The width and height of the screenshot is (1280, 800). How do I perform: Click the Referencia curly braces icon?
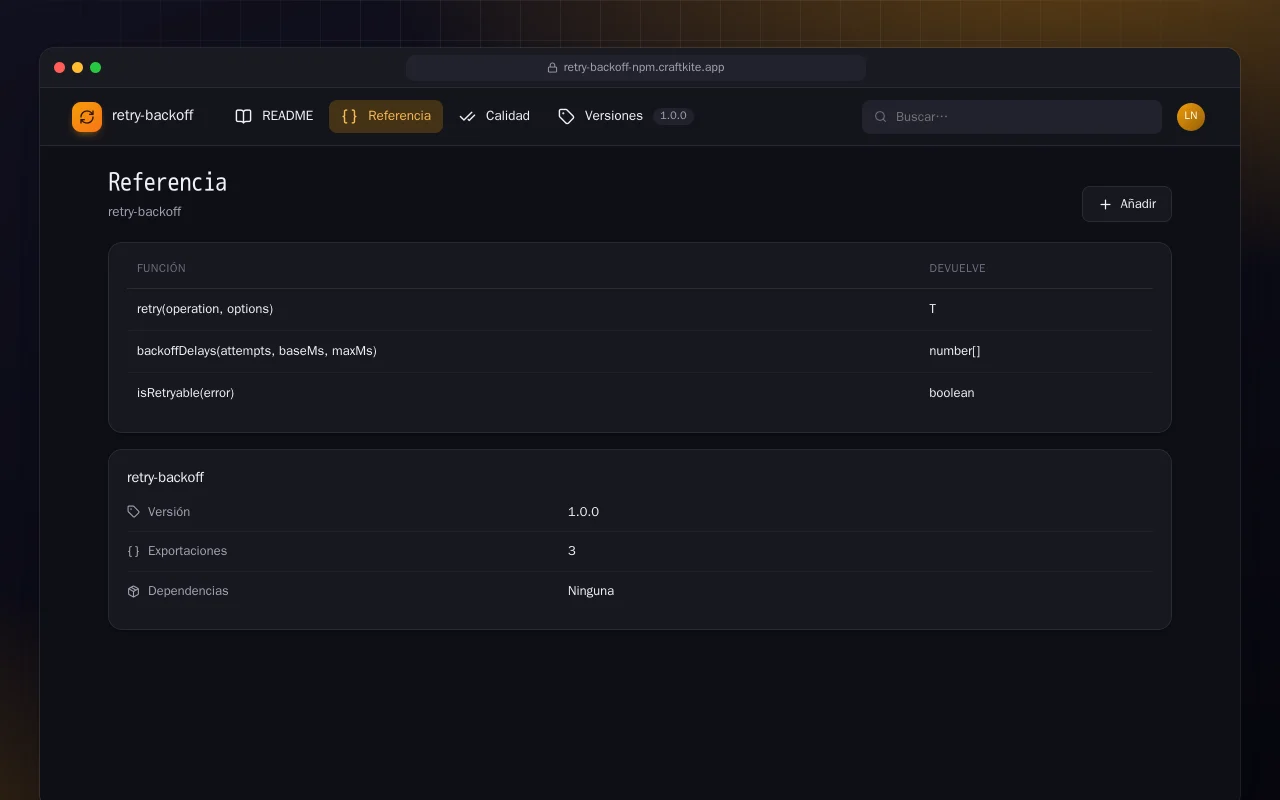pyautogui.click(x=349, y=116)
